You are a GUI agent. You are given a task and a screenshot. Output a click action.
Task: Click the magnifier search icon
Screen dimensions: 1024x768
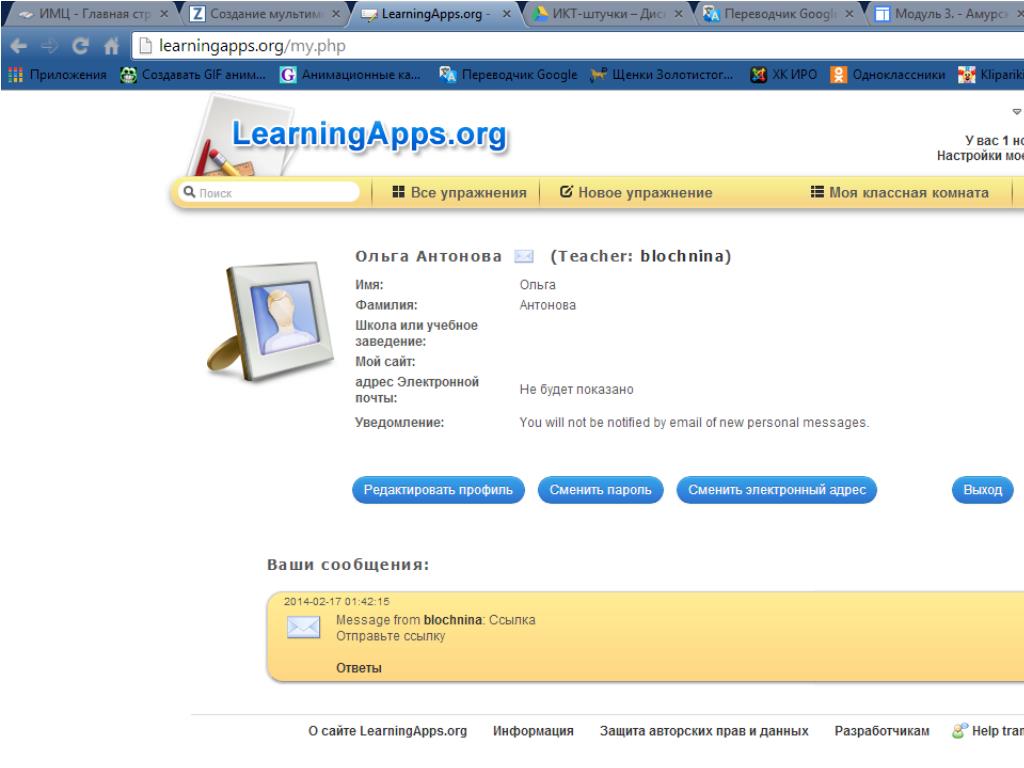tap(189, 192)
